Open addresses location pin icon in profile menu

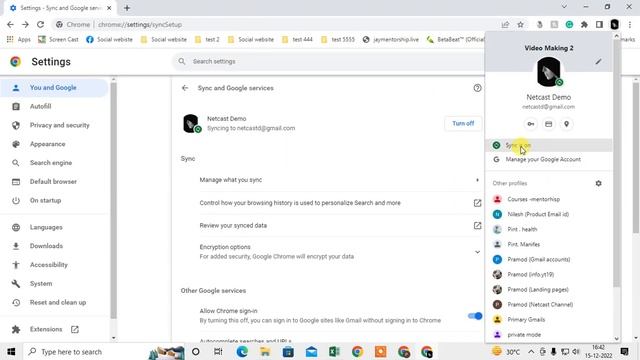567,124
